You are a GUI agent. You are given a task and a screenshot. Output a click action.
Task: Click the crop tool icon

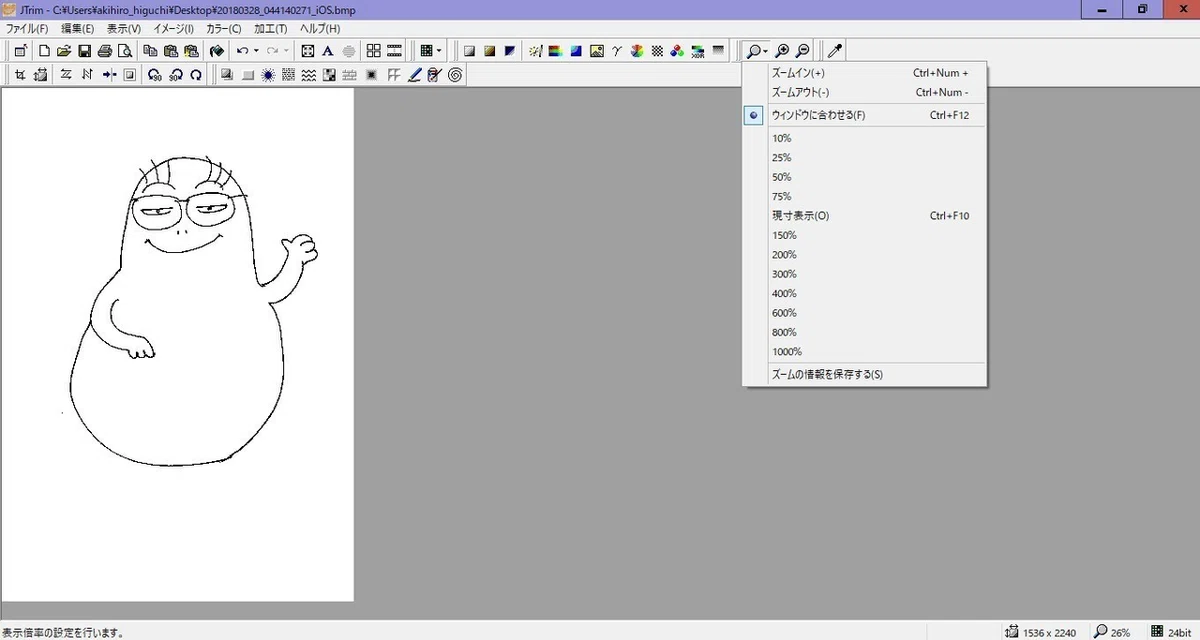point(19,75)
